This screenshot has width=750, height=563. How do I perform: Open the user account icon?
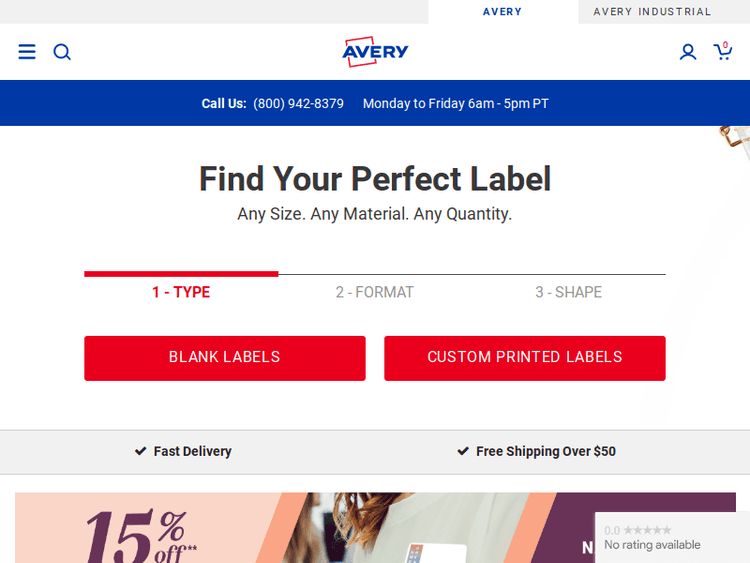click(x=688, y=52)
